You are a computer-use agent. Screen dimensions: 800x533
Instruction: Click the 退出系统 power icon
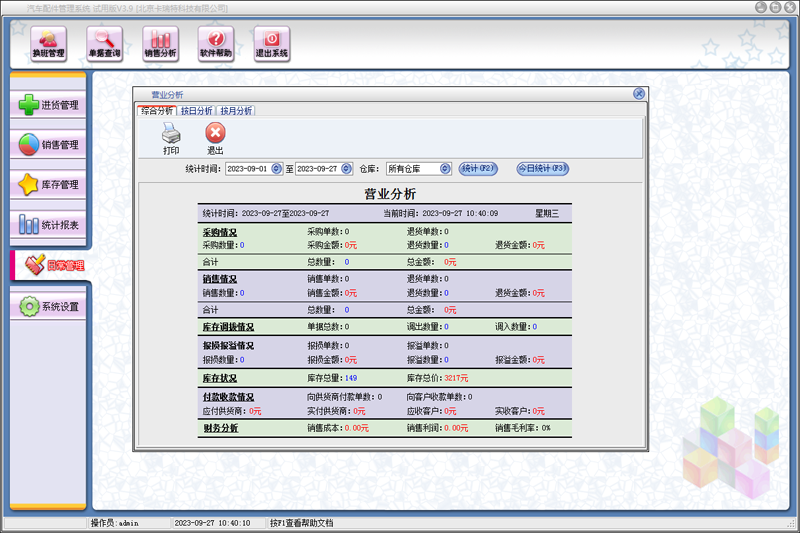[272, 44]
